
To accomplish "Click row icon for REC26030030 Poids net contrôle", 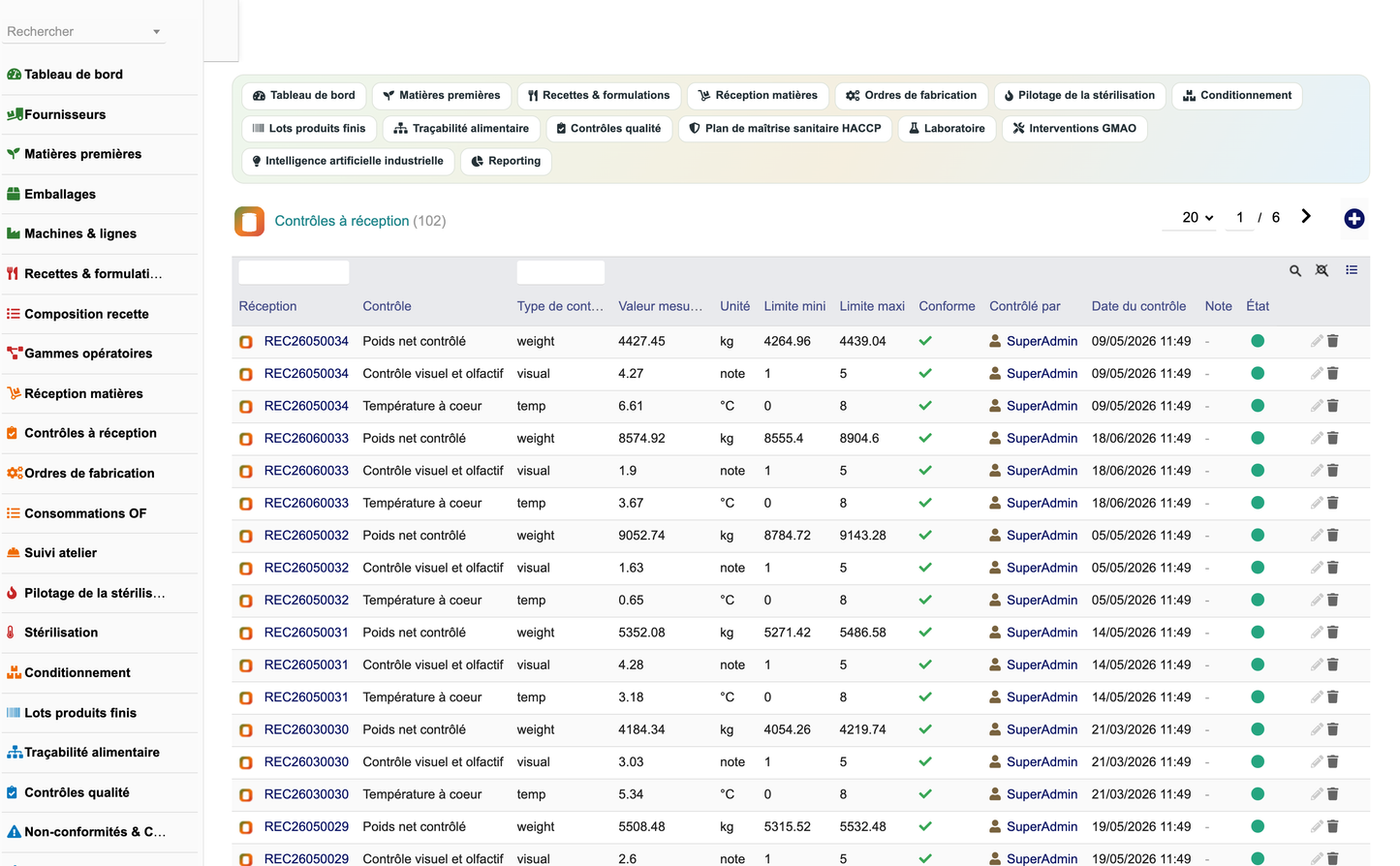I will point(246,730).
